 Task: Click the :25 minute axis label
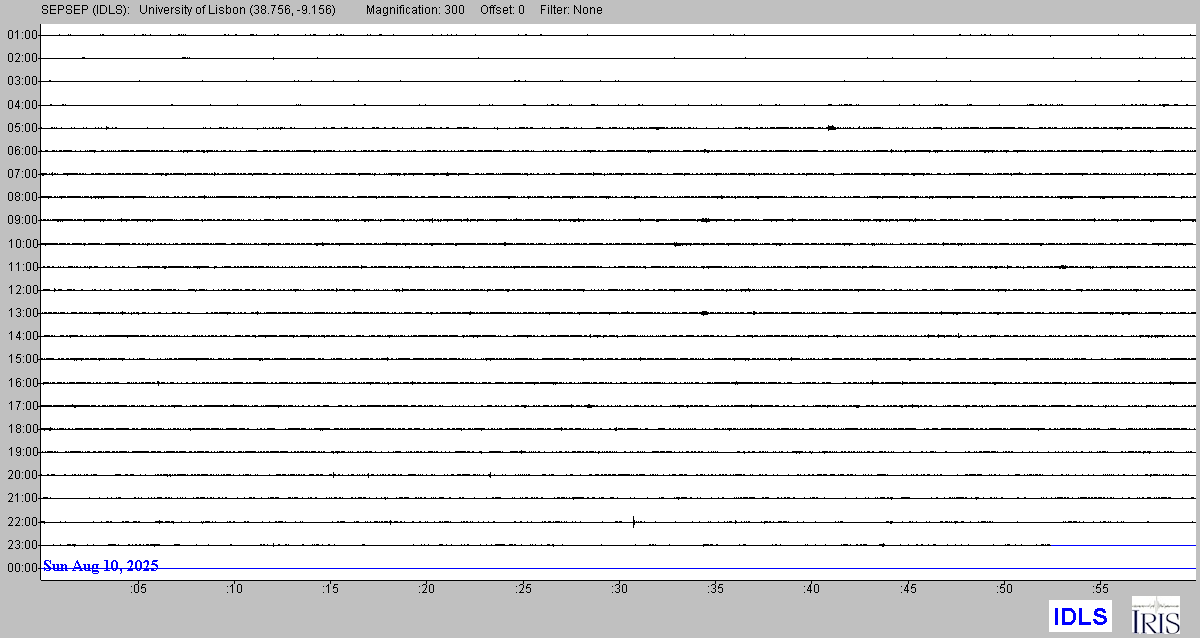point(523,589)
